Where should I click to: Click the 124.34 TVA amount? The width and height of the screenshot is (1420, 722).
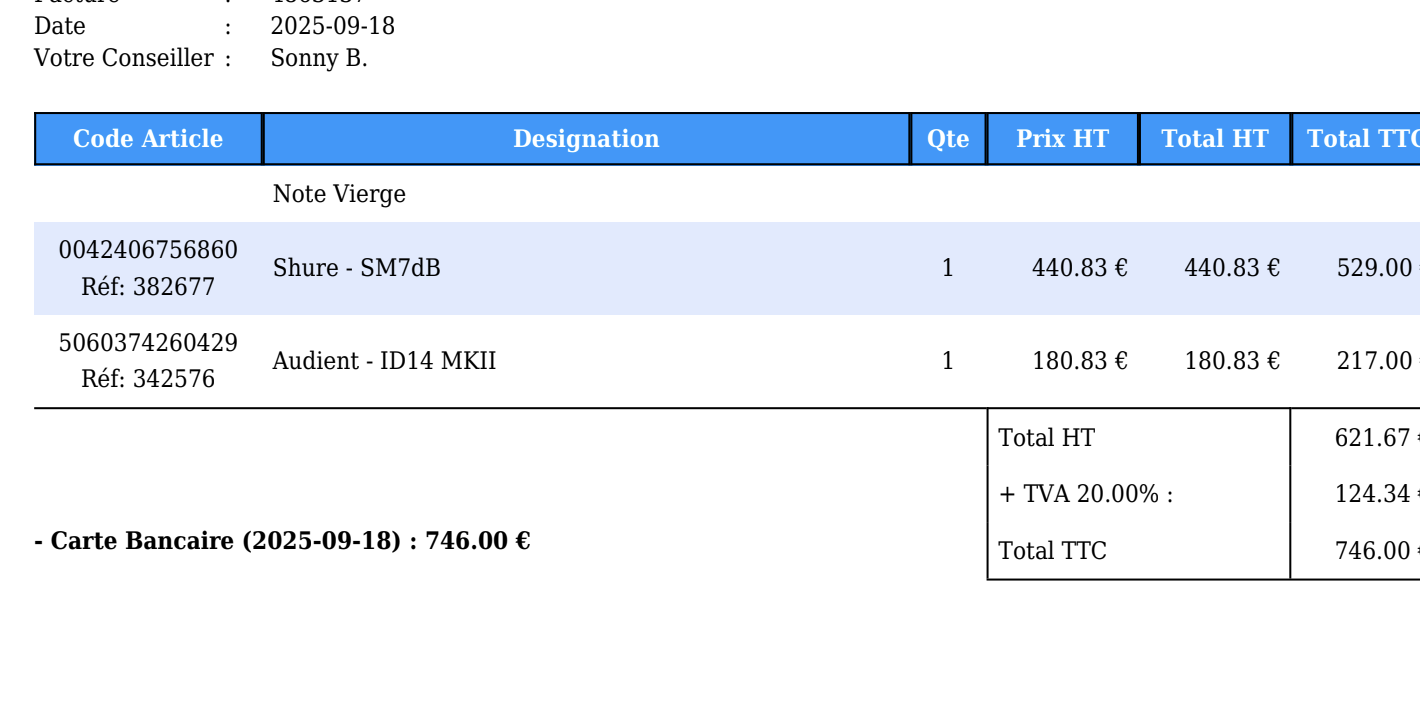(x=1372, y=494)
